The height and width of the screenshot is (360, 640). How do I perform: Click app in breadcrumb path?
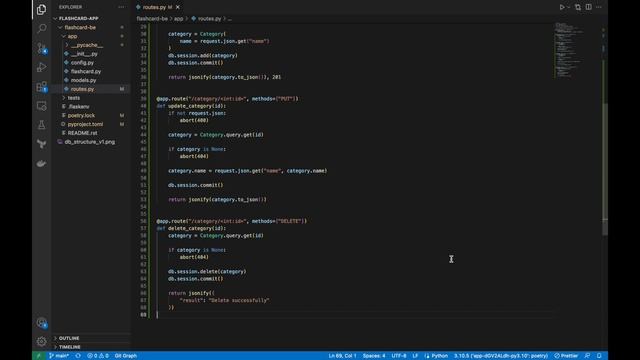pyautogui.click(x=178, y=19)
